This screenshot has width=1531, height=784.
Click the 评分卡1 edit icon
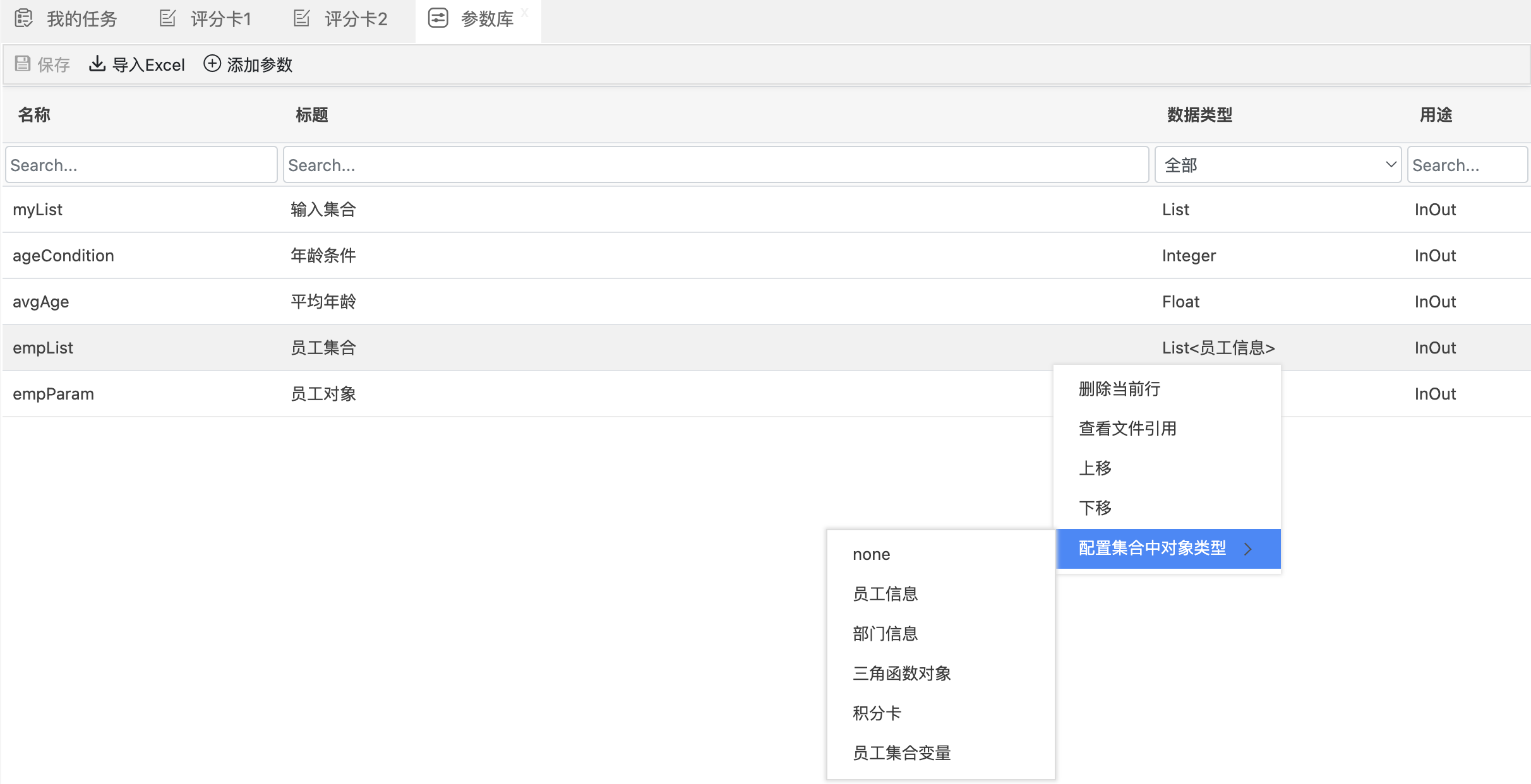click(x=167, y=18)
